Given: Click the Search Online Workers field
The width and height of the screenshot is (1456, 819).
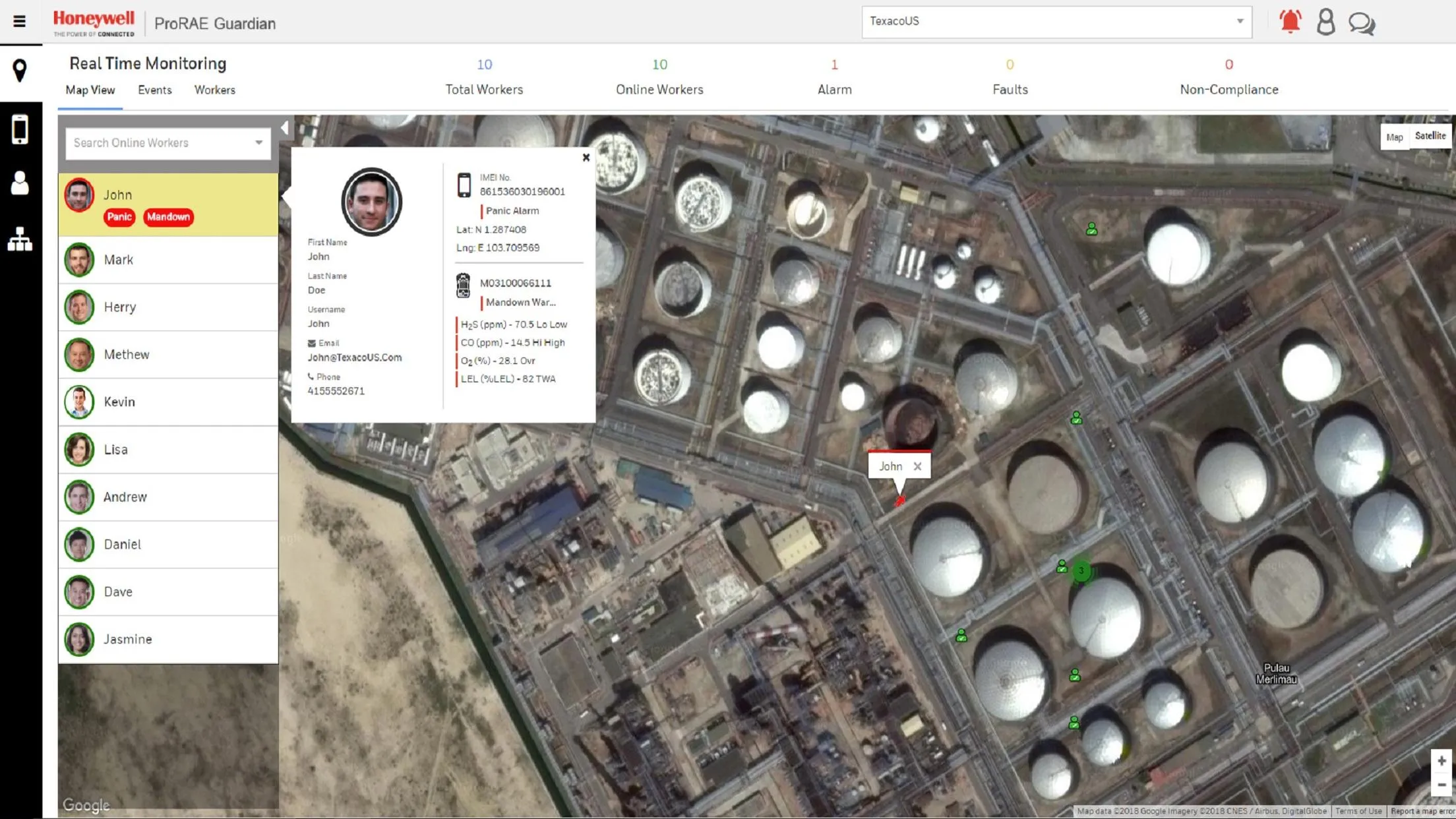Looking at the screenshot, I should pyautogui.click(x=168, y=143).
